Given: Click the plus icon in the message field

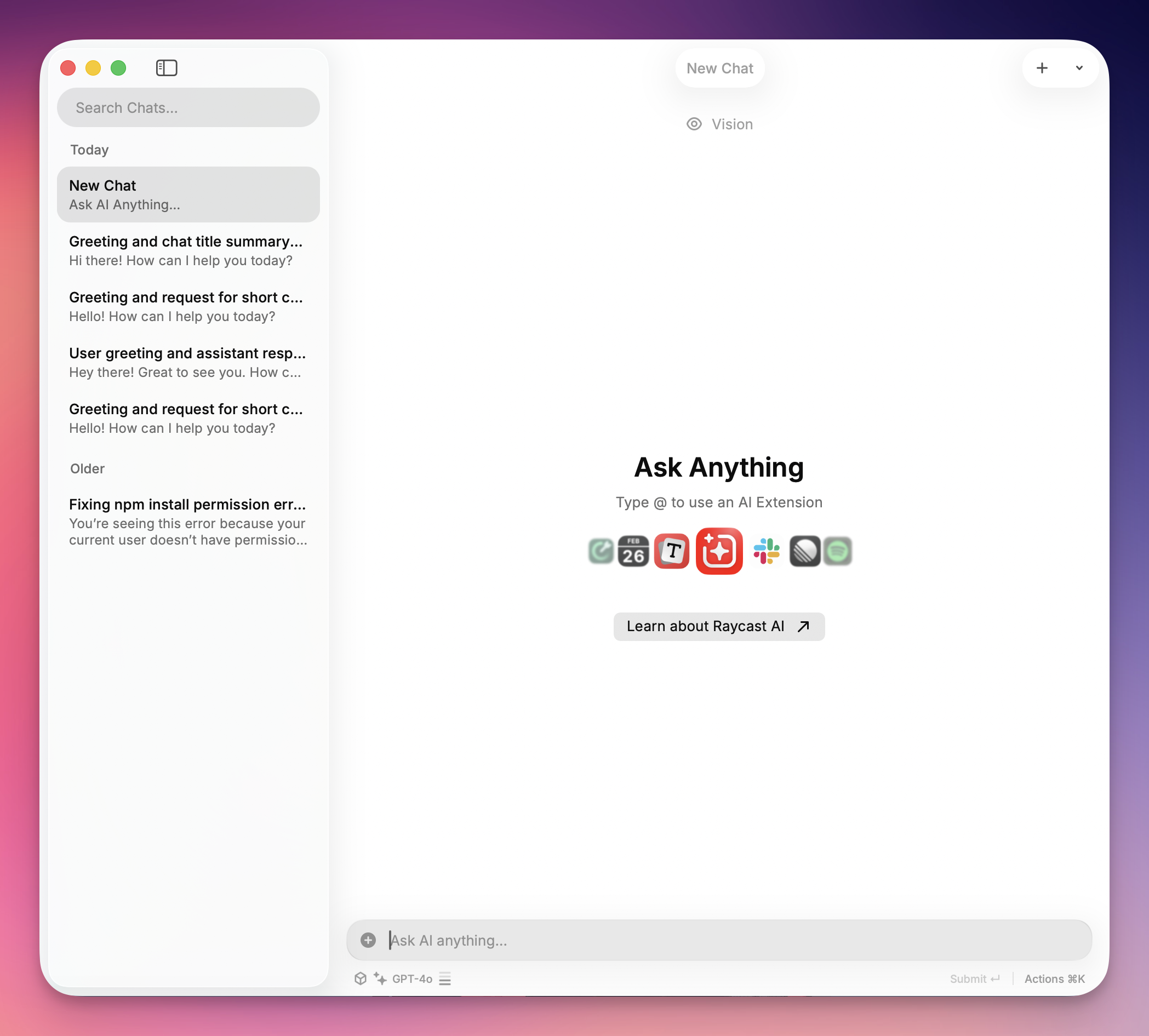Looking at the screenshot, I should pos(368,940).
